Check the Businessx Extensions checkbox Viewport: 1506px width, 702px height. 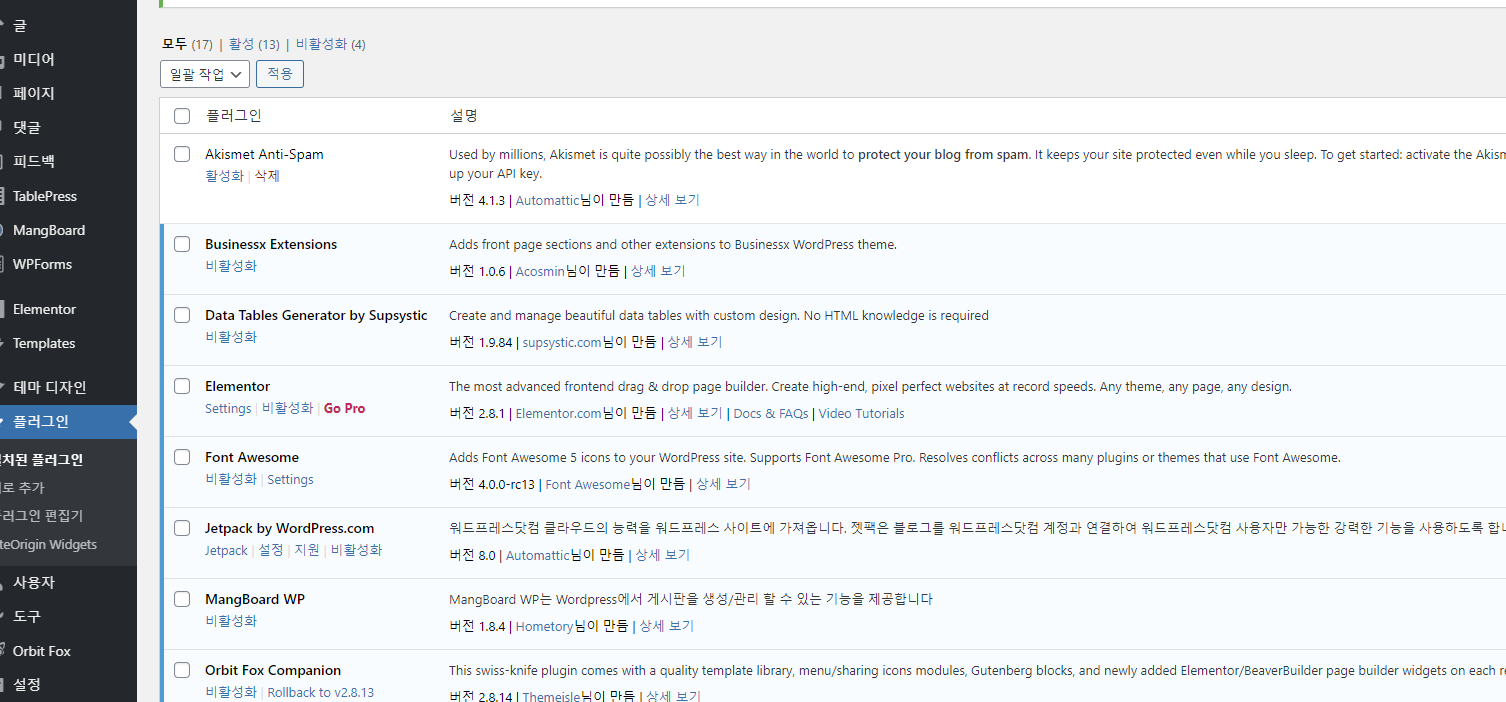[182, 244]
